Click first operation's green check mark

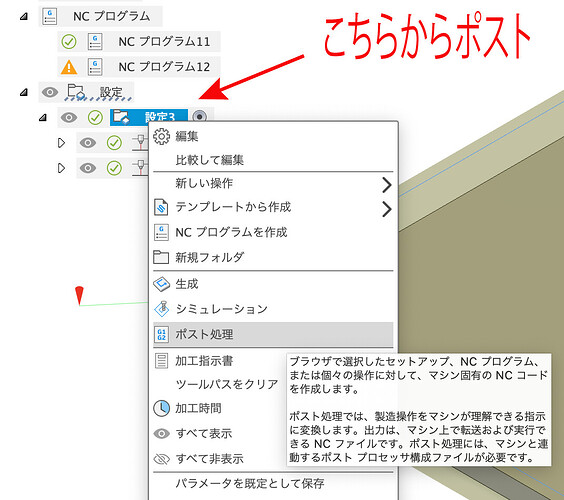coord(114,143)
